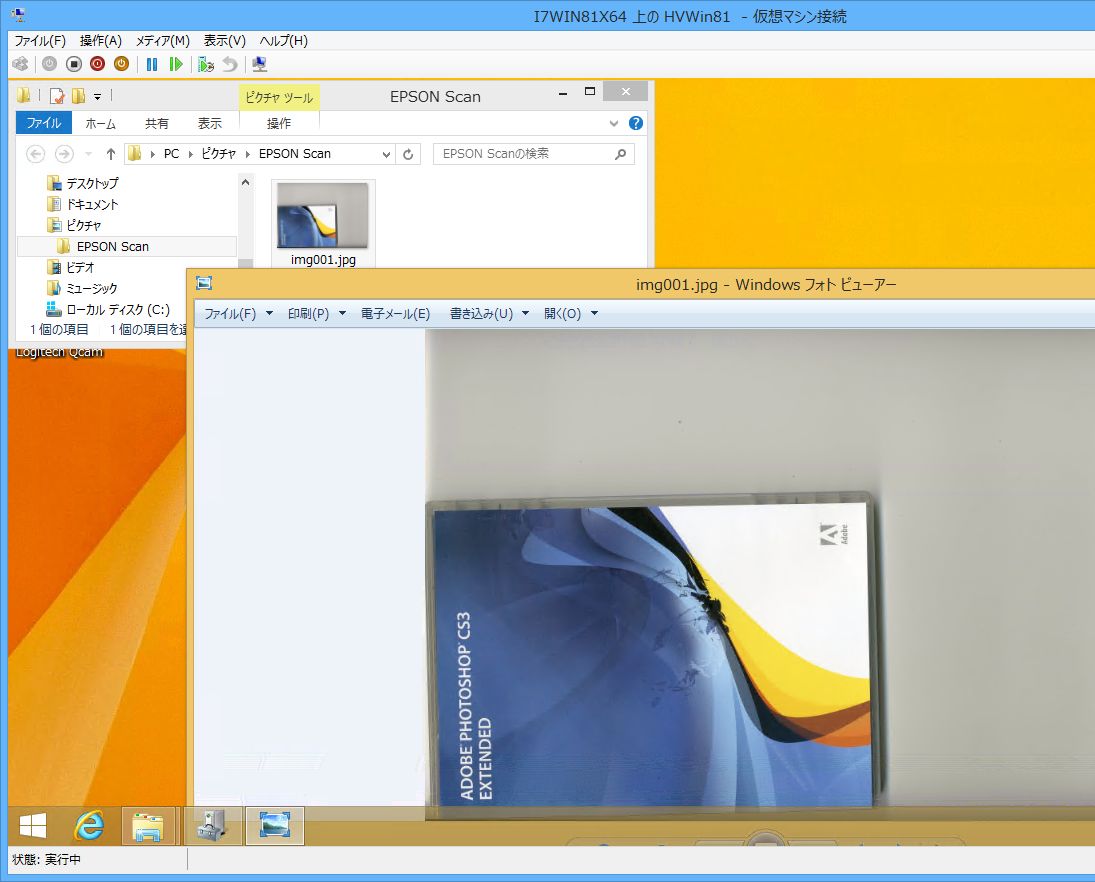Viewport: 1095px width, 882px height.
Task: Click the grey Start VM power icon
Action: pyautogui.click(x=50, y=64)
